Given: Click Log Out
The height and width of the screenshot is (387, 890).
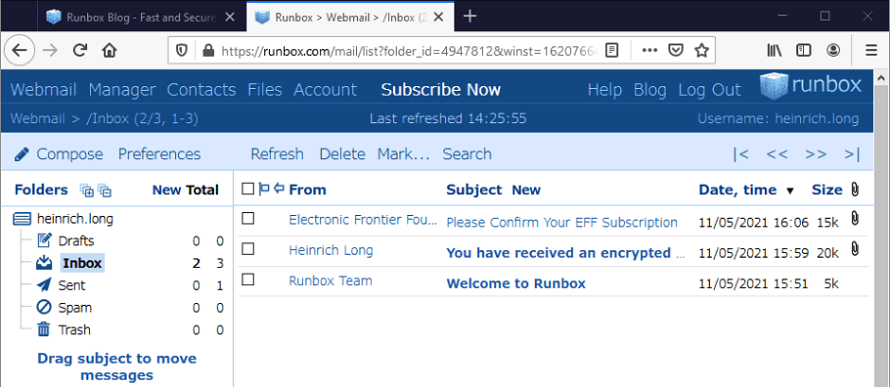Looking at the screenshot, I should coord(710,90).
